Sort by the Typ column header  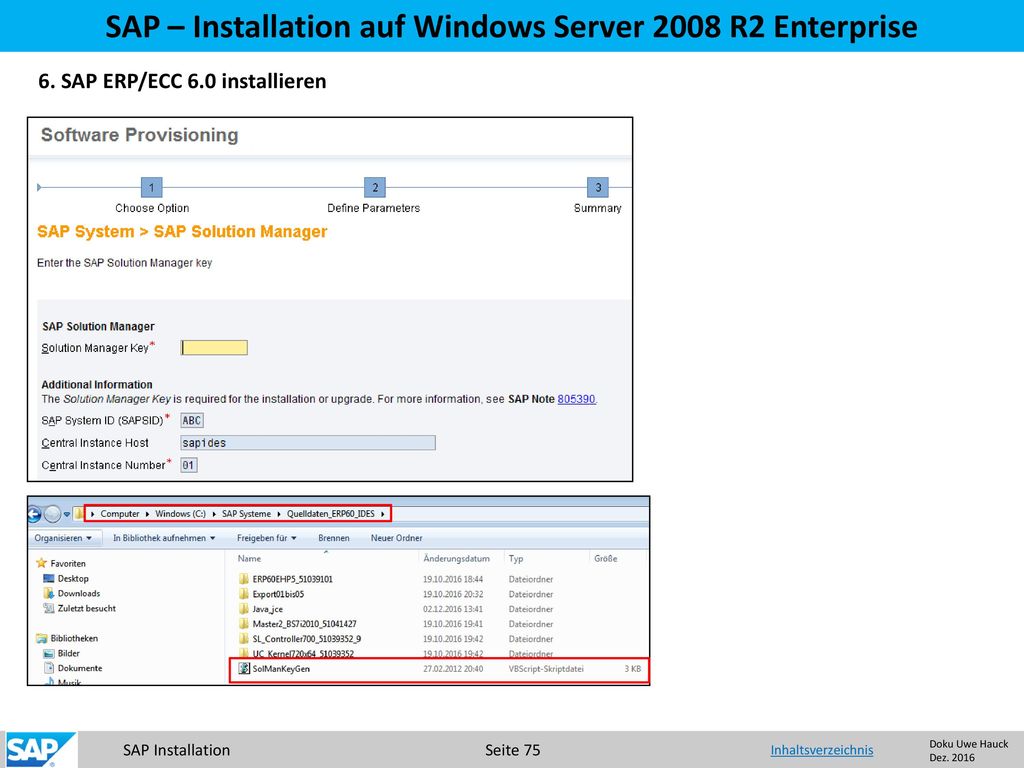click(516, 558)
